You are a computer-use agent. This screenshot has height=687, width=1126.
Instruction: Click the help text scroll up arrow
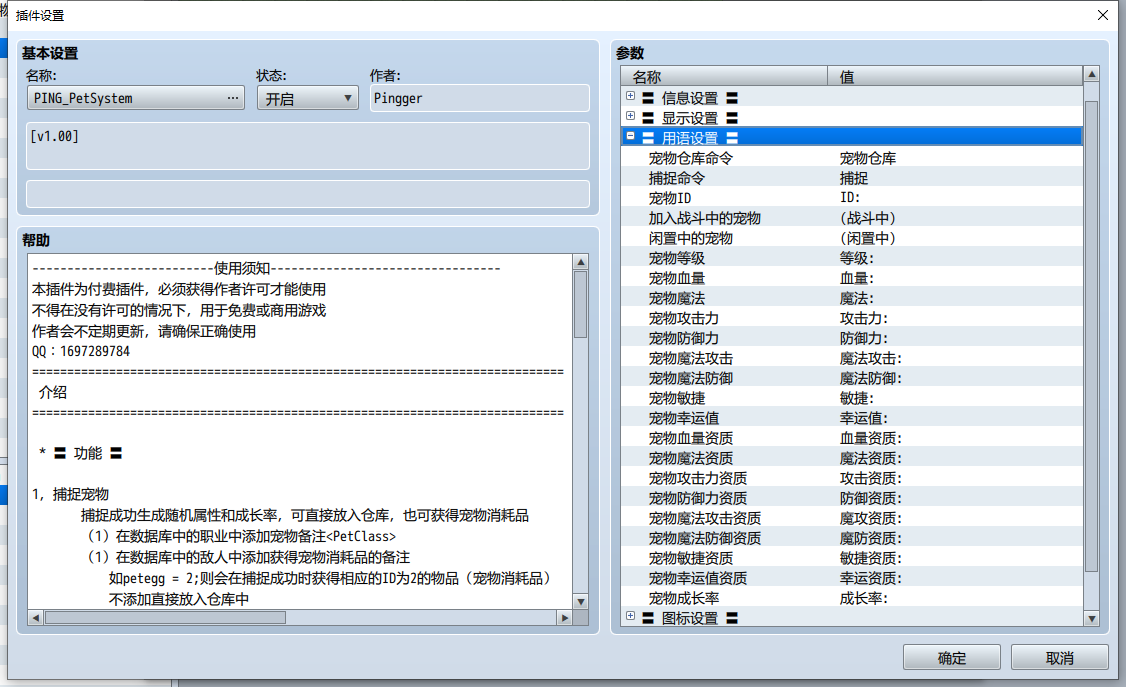581,262
